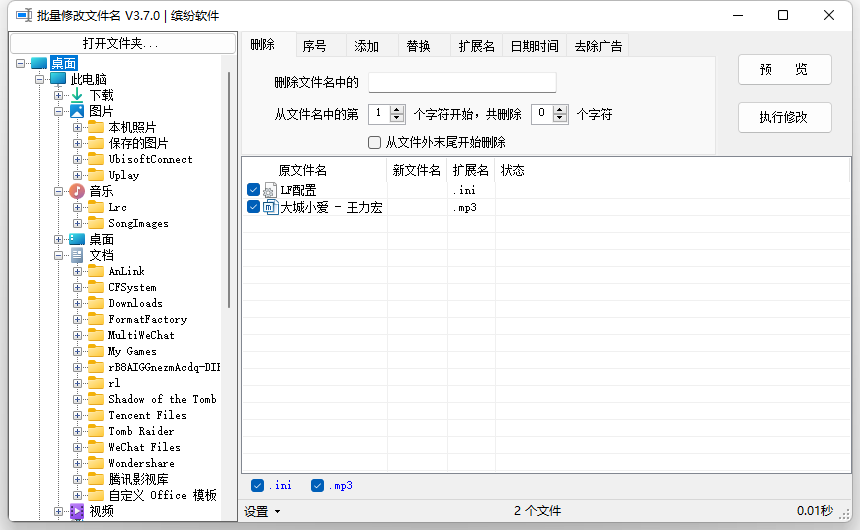Click the This PC (此电脑) computer icon
This screenshot has width=860, height=530.
[x=58, y=79]
